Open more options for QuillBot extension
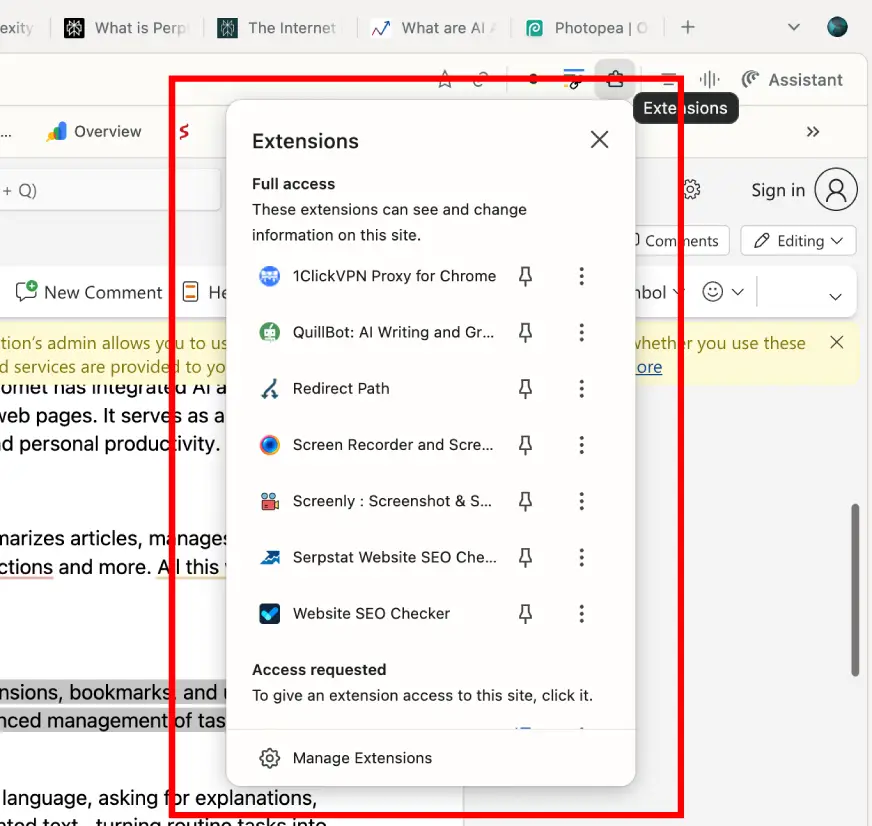This screenshot has width=872, height=826. 581,333
